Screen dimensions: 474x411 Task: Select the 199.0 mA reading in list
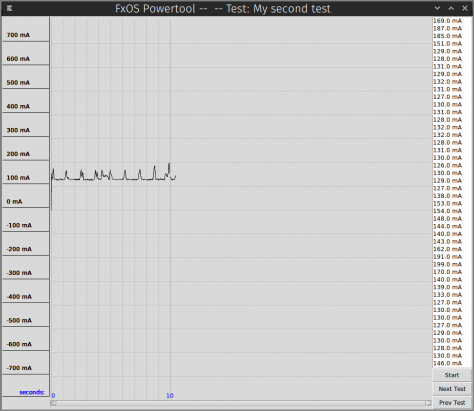click(x=447, y=264)
